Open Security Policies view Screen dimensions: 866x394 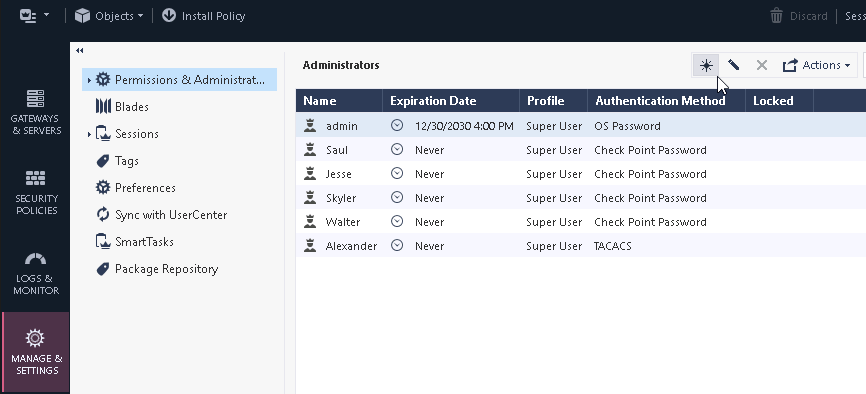pyautogui.click(x=36, y=192)
